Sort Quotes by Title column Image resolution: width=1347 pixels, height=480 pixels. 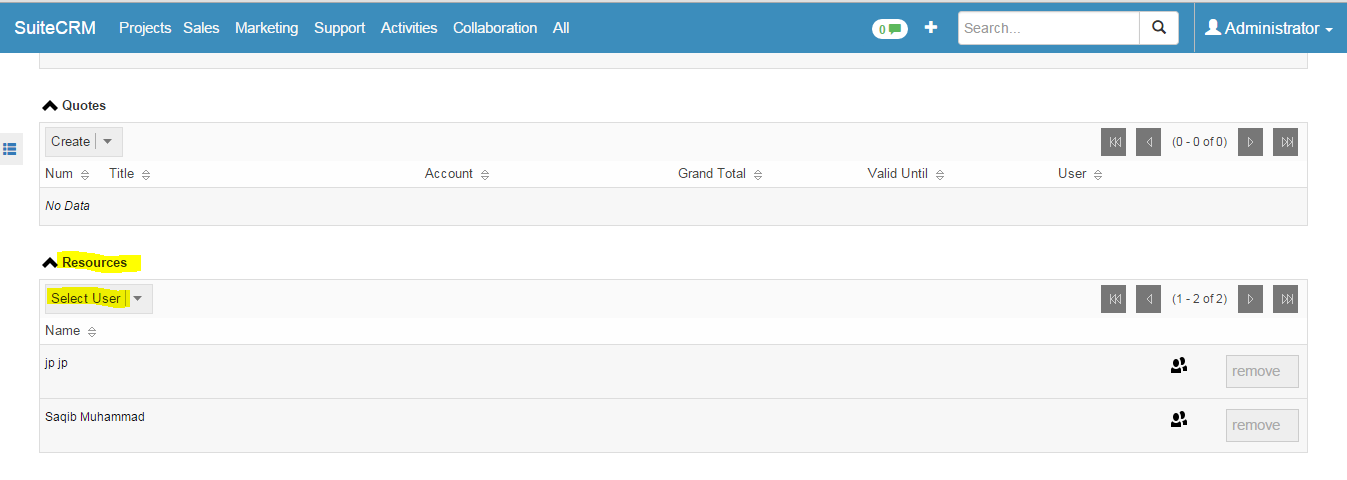click(130, 174)
